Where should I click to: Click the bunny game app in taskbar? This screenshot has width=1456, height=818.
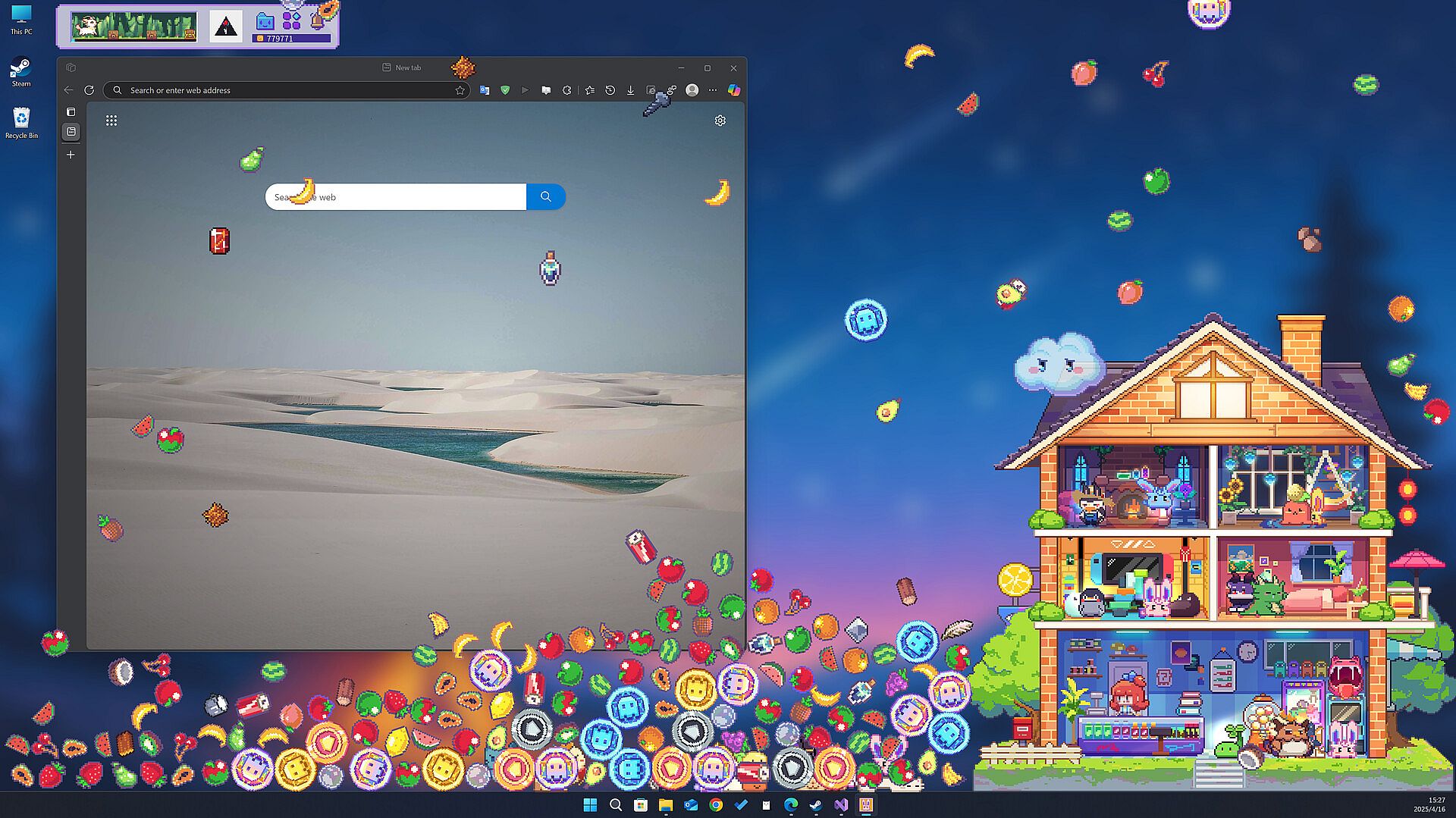[x=866, y=805]
